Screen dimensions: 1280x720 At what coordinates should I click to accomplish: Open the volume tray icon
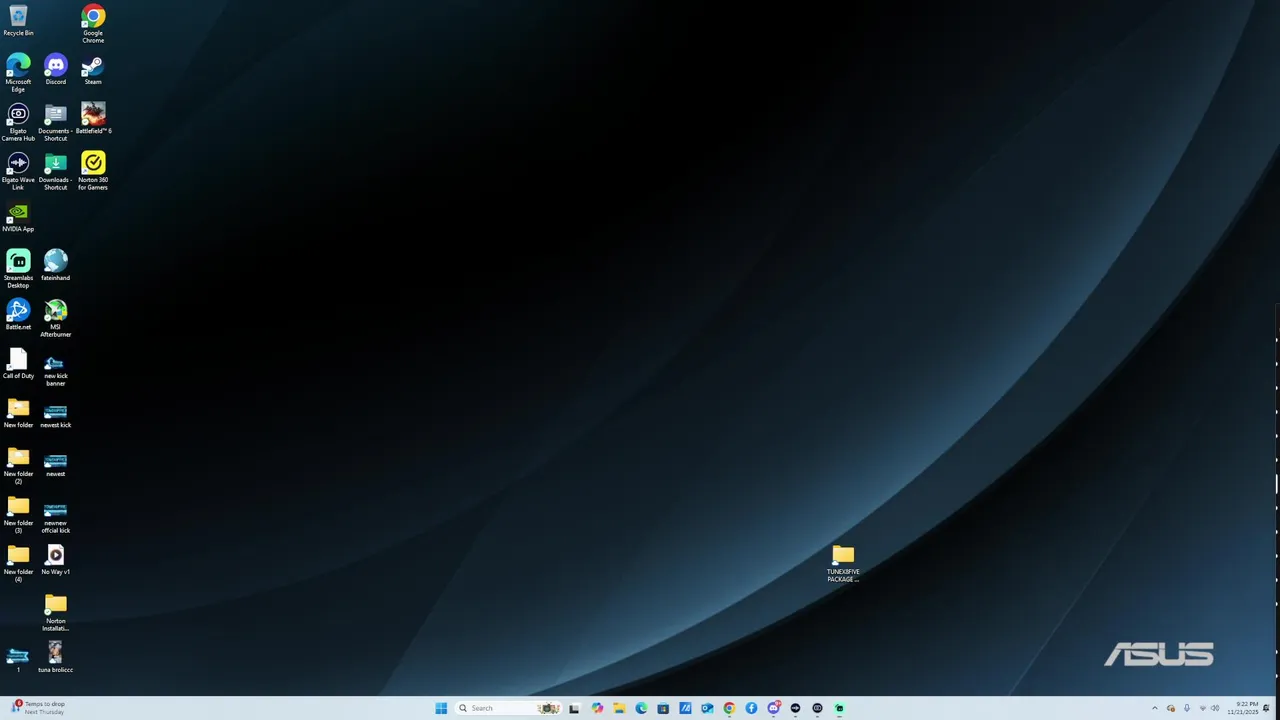tap(1215, 708)
